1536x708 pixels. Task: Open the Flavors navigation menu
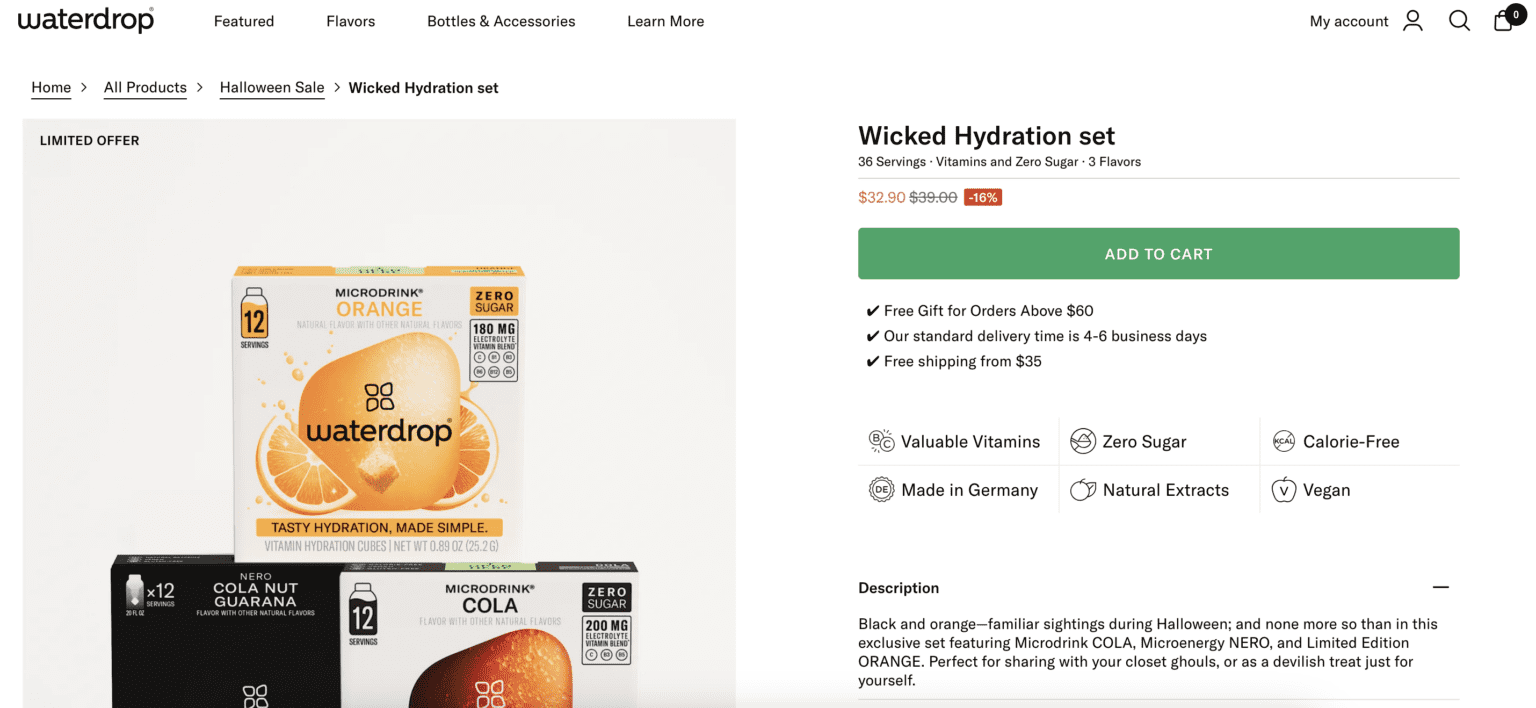tap(350, 21)
